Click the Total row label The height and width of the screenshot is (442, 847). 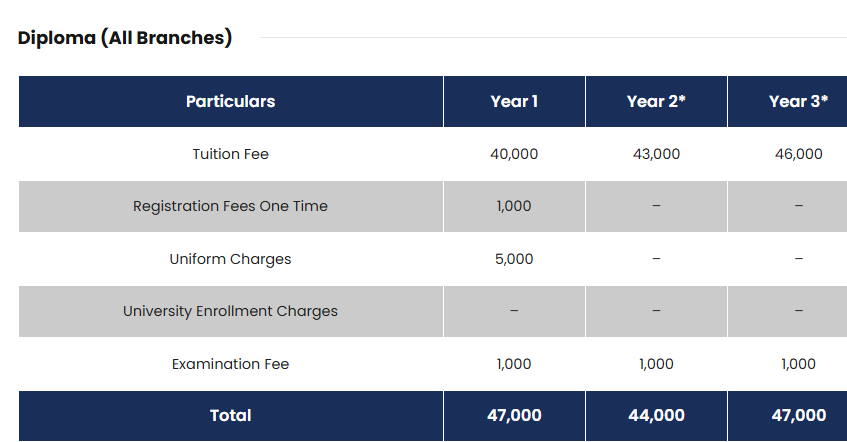230,415
